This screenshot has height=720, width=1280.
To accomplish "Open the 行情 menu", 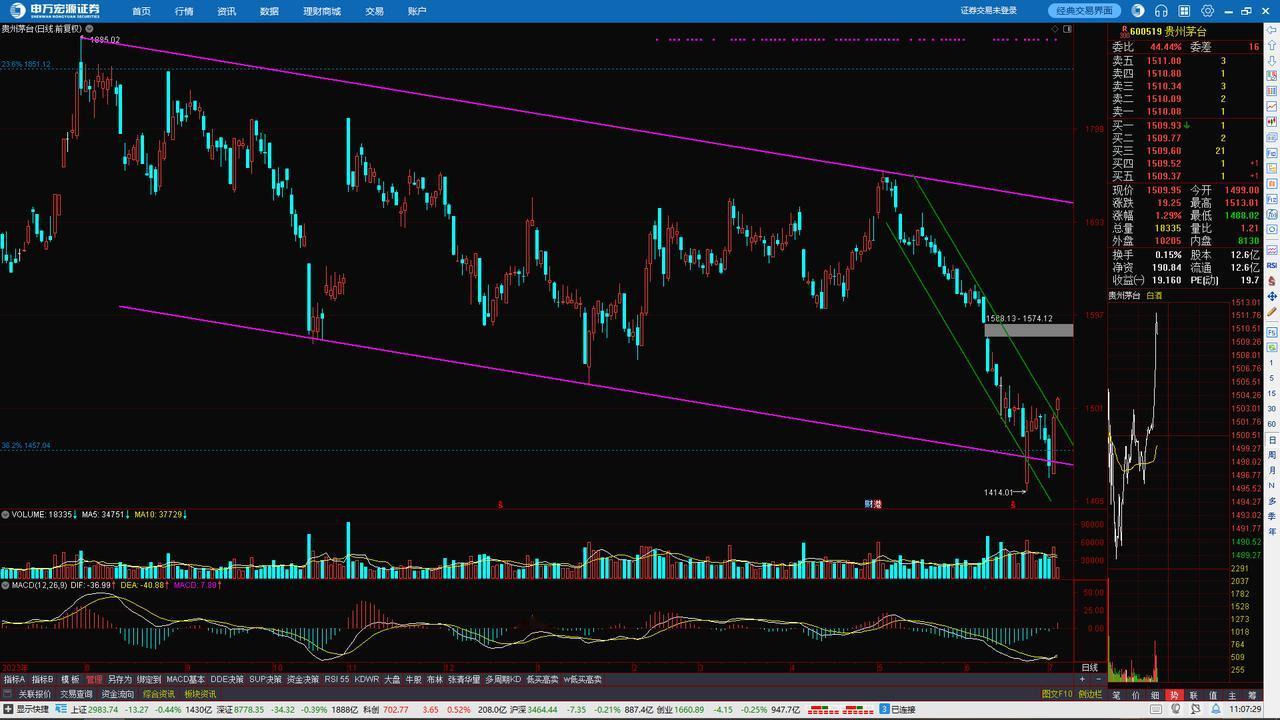I will click(x=184, y=11).
